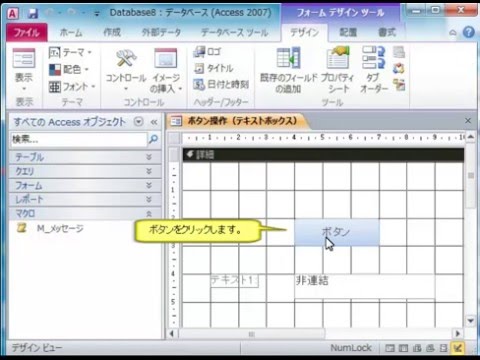Click the 検索 search box
The width and height of the screenshot is (480, 360).
click(x=79, y=139)
